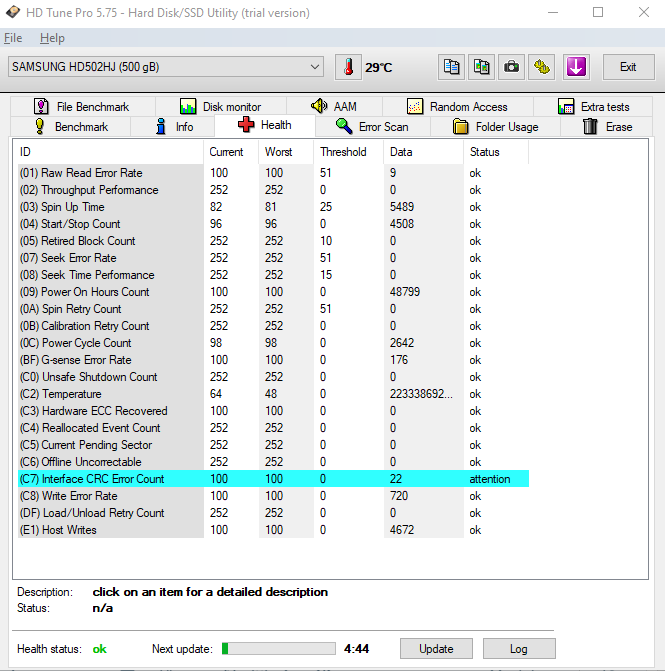The height and width of the screenshot is (671, 665).
Task: Select the (C4) Reallocated Event Count row
Action: (x=273, y=428)
